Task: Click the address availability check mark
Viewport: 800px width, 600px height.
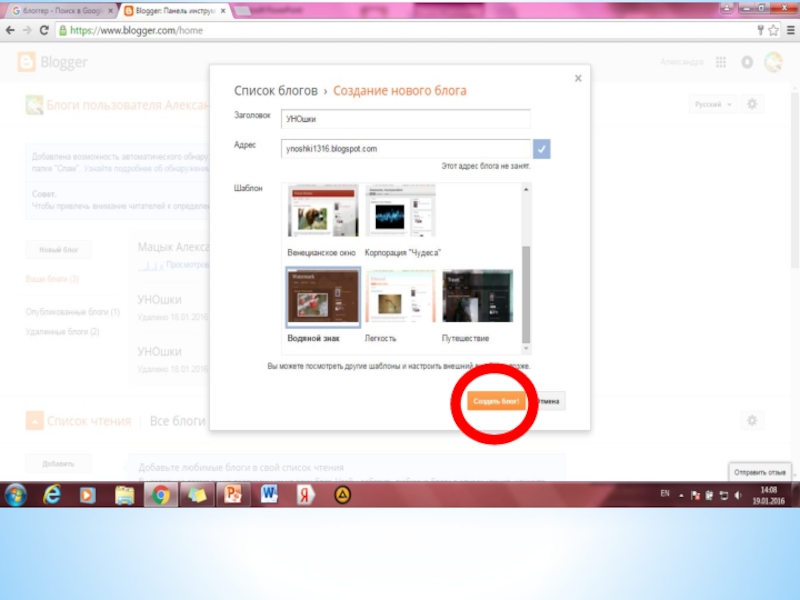Action: click(541, 149)
